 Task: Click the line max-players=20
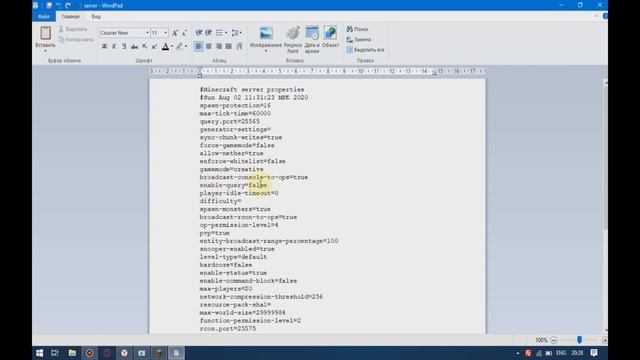[x=226, y=289]
